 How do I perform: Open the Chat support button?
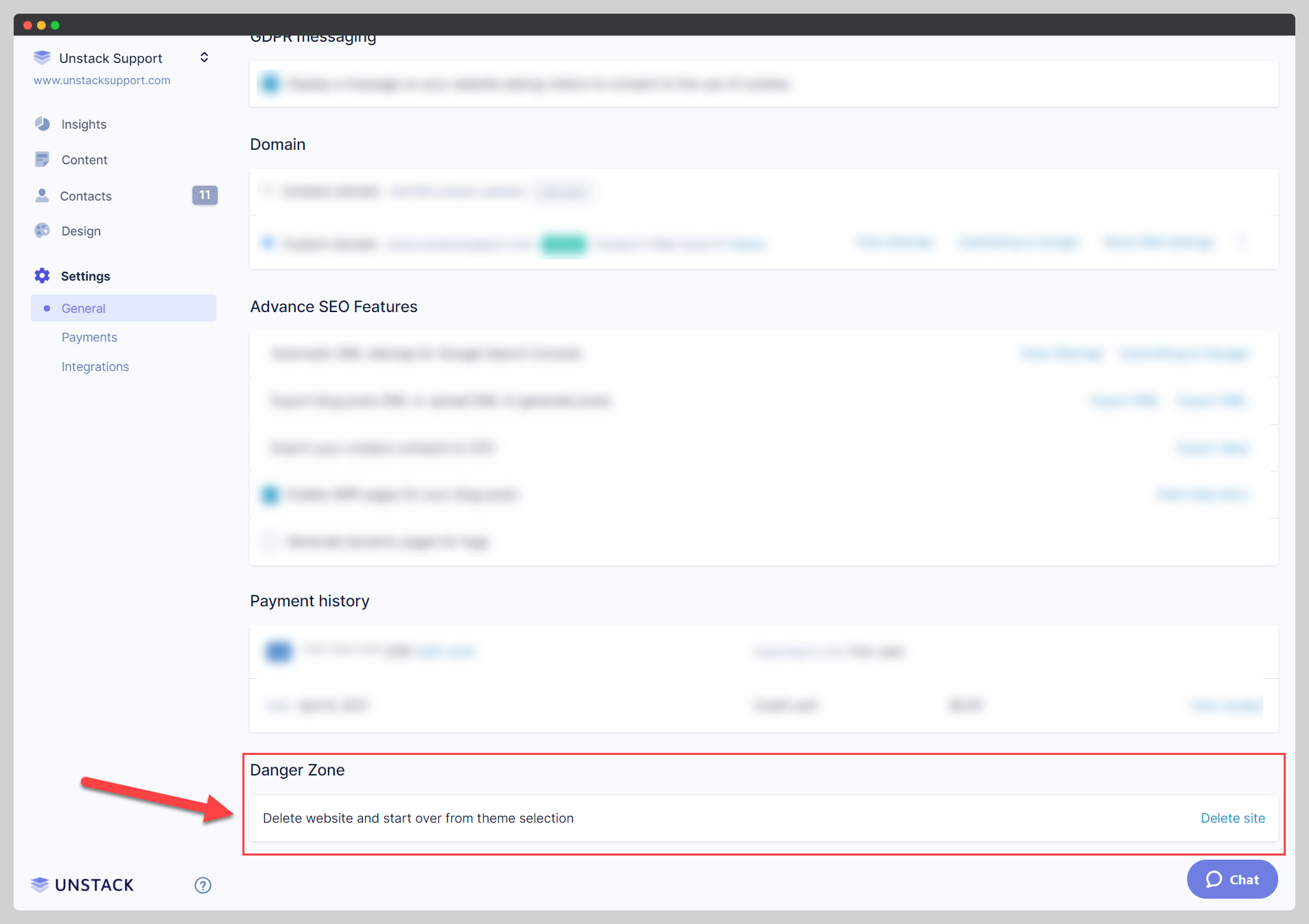(x=1232, y=880)
